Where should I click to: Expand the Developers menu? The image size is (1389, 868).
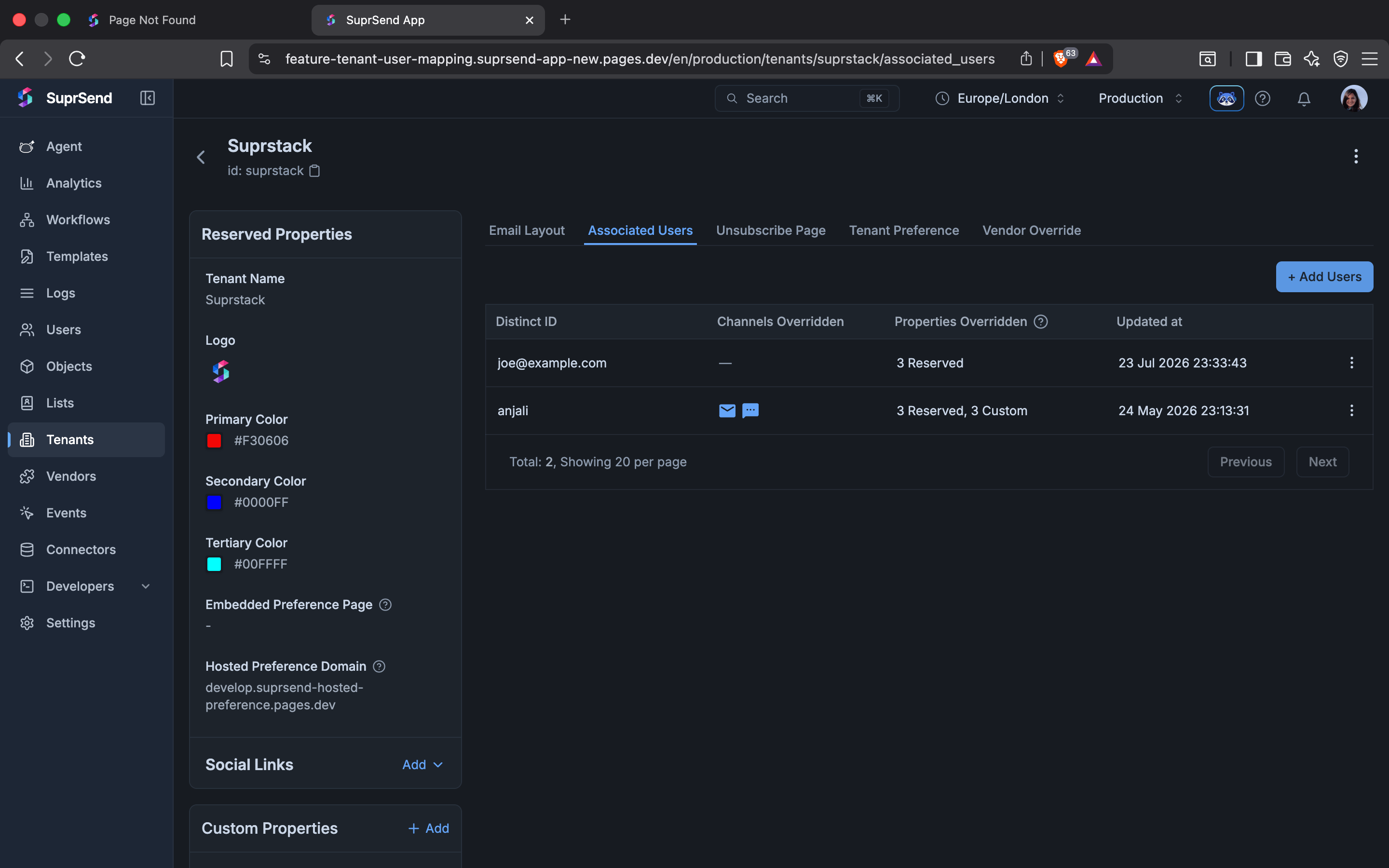coord(86,586)
